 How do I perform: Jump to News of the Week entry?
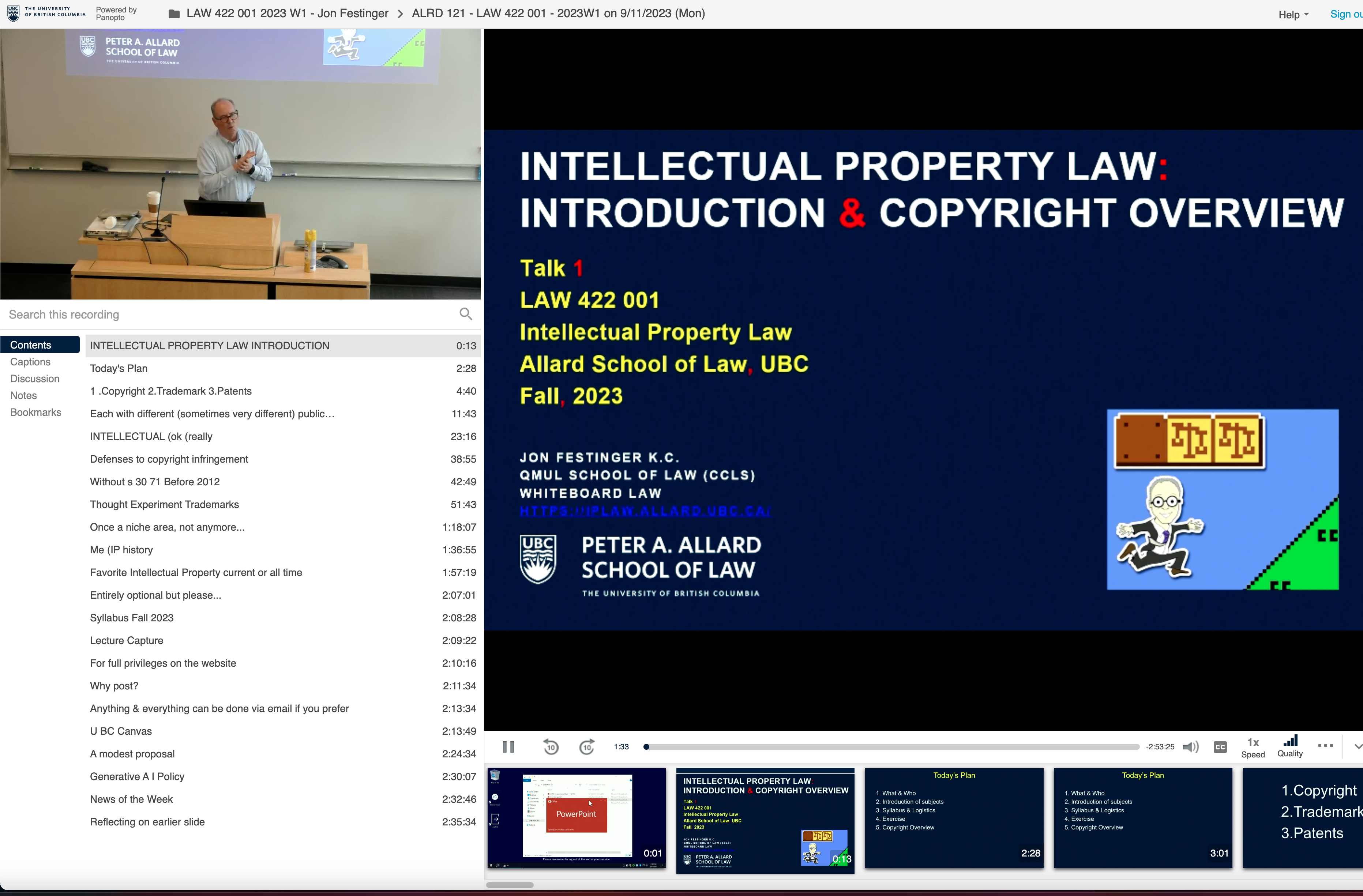point(283,799)
